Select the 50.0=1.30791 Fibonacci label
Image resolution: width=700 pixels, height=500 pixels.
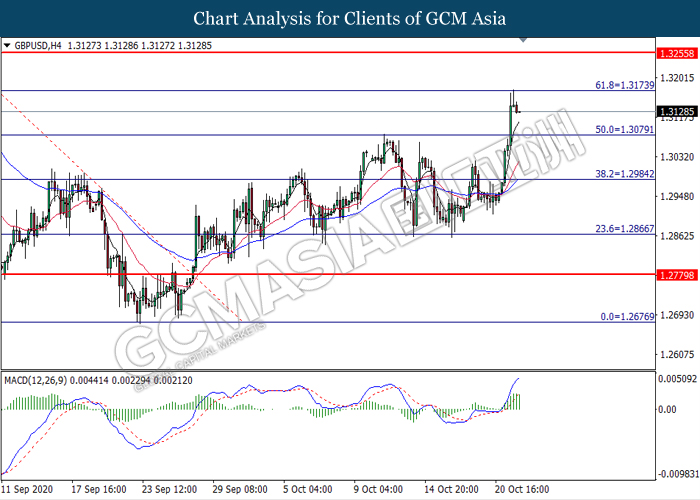pyautogui.click(x=624, y=129)
